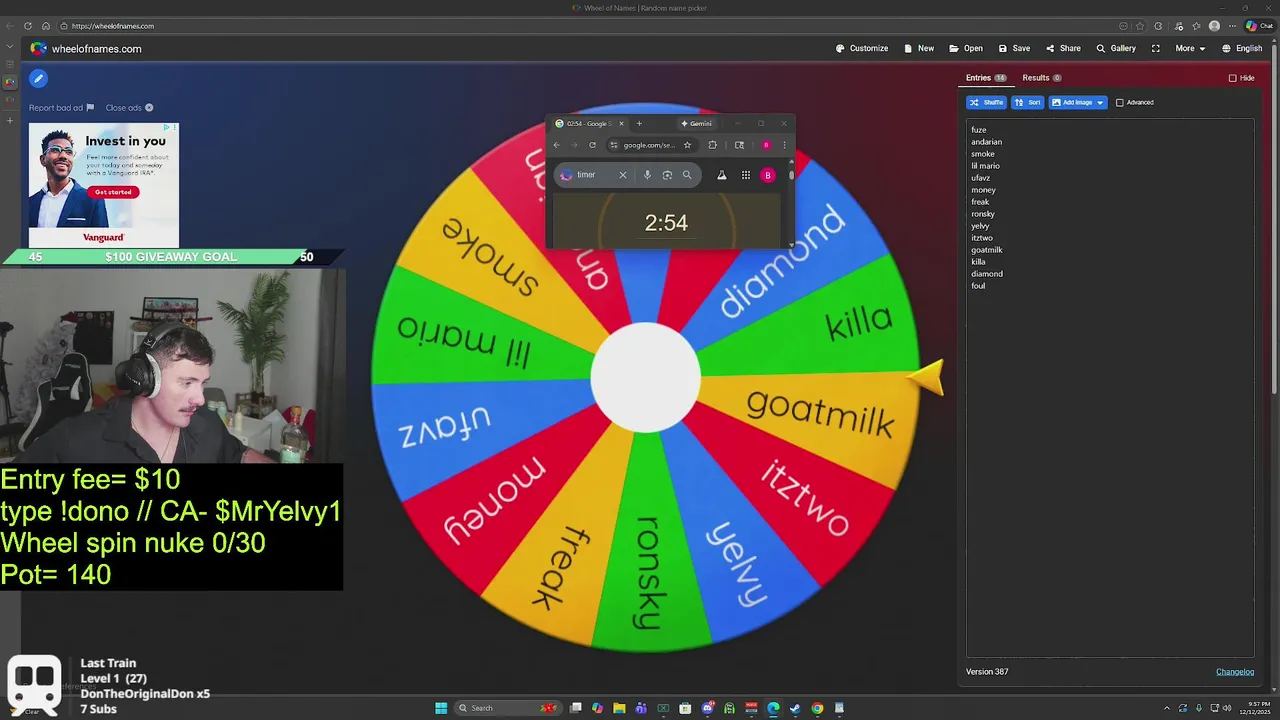Close the 02:54 Google tab in timer window
Screen dimensions: 1280x720
coord(621,124)
